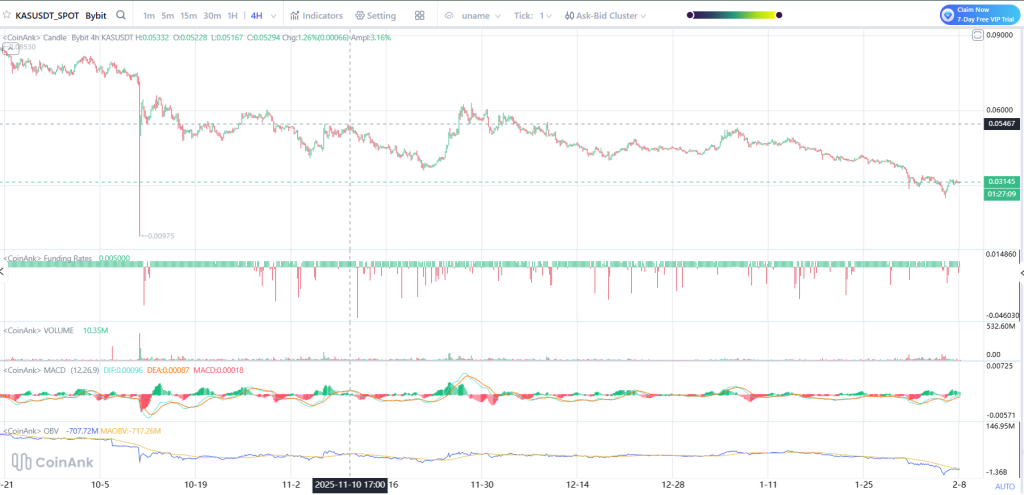Select the 1m timeframe
This screenshot has height=495, width=1024.
(149, 16)
